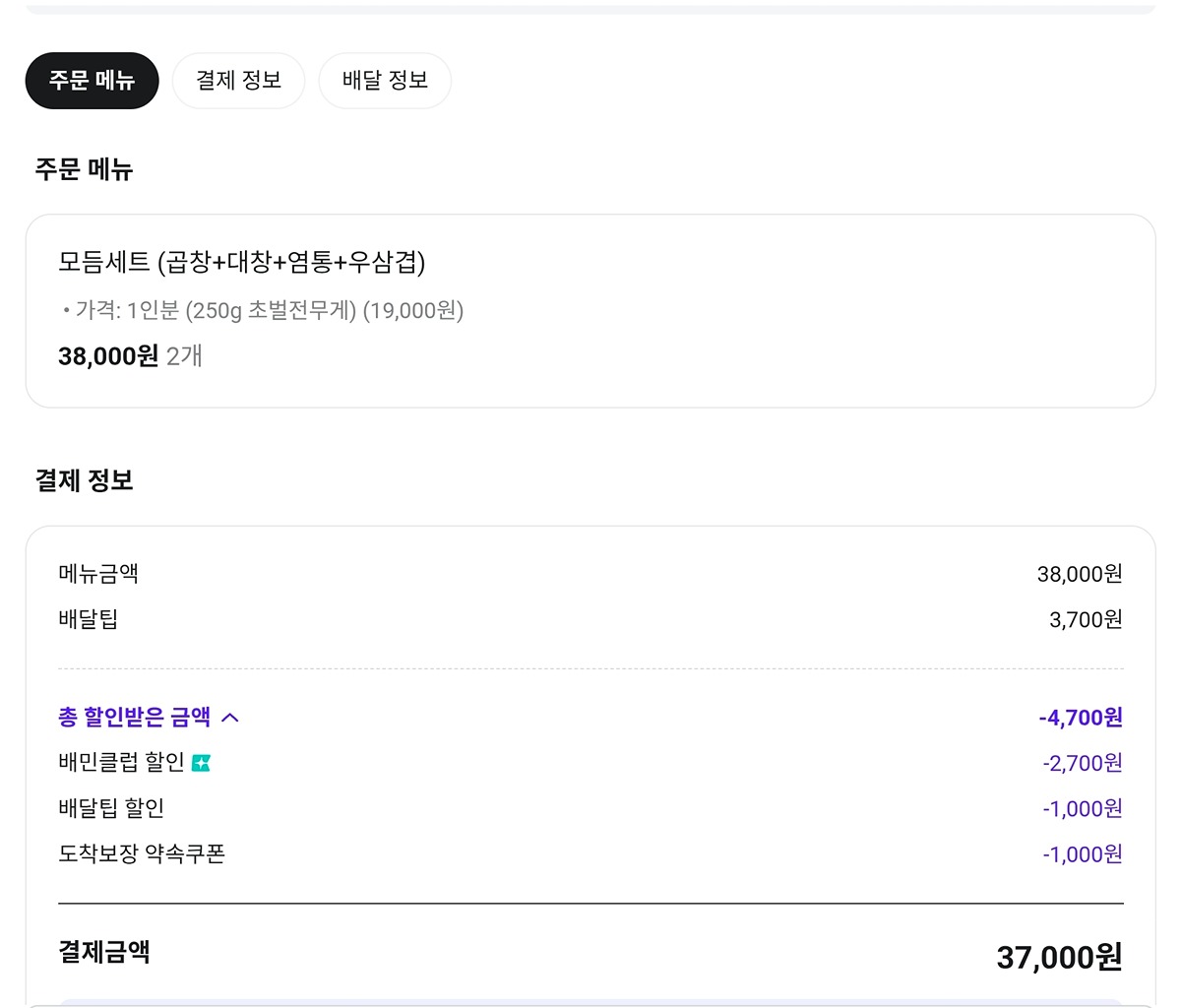Click the -4,700원 total discount amount
Image resolution: width=1181 pixels, height=1008 pixels.
click(1080, 718)
